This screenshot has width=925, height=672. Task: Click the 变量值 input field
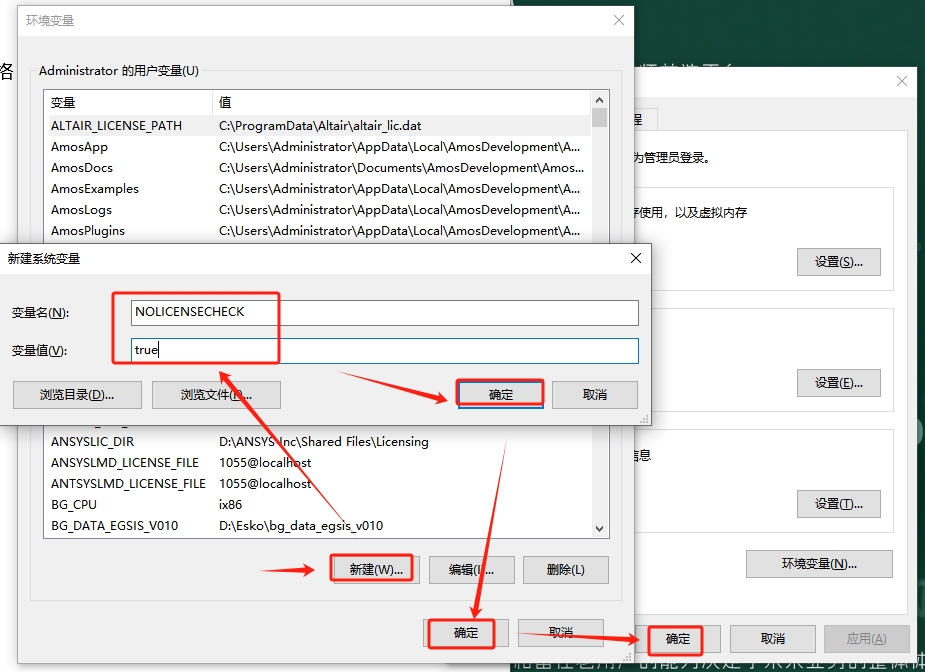[385, 351]
